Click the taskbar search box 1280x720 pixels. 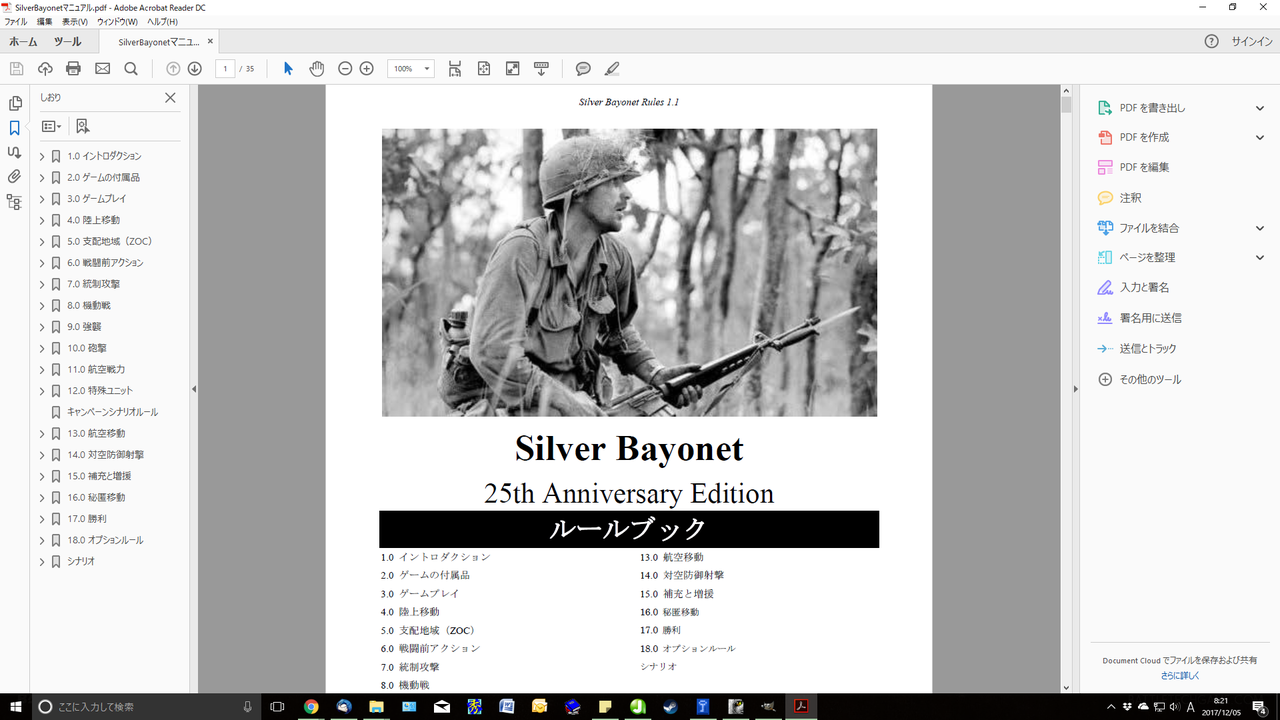(x=146, y=706)
